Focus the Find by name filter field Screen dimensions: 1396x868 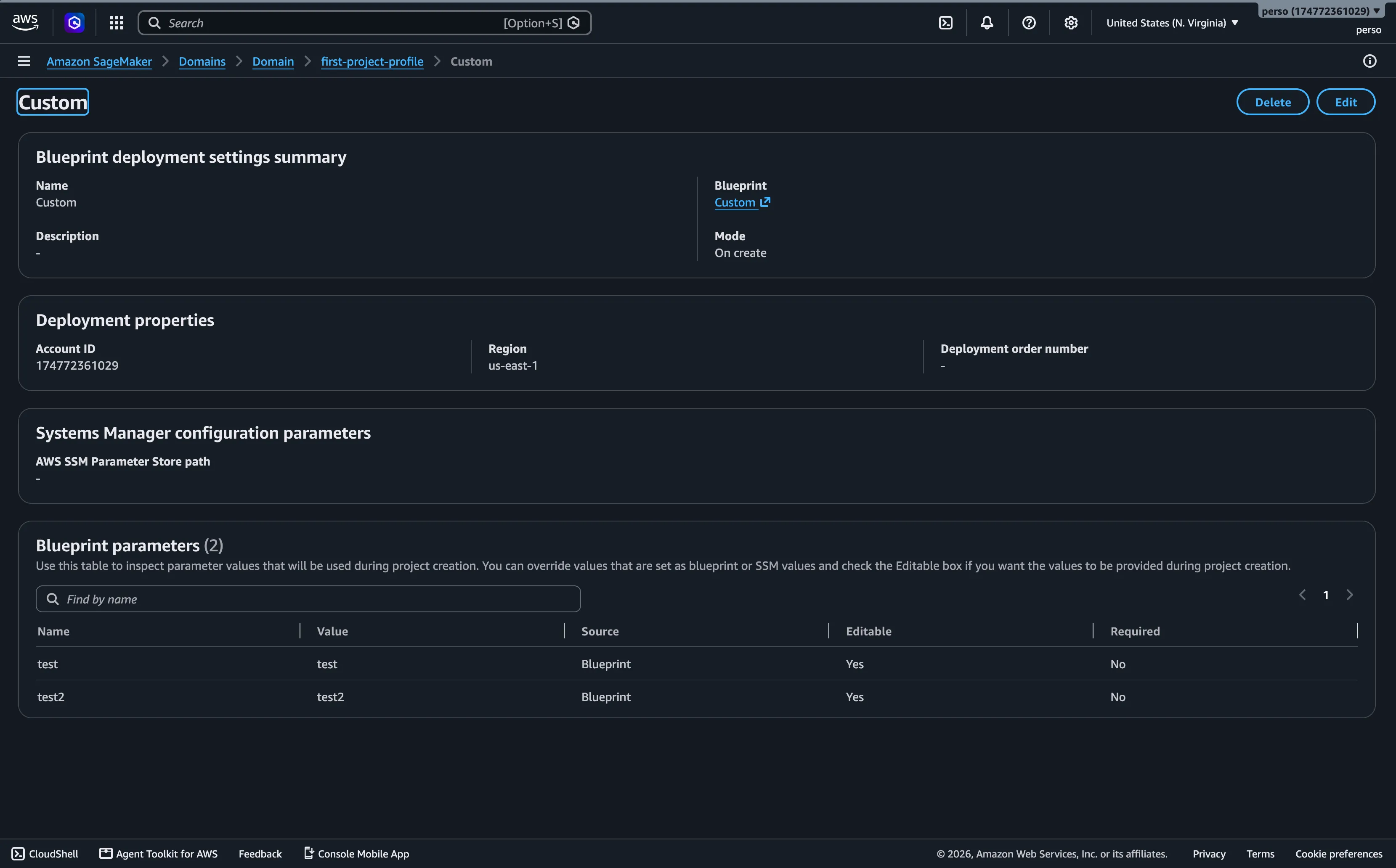pyautogui.click(x=308, y=599)
